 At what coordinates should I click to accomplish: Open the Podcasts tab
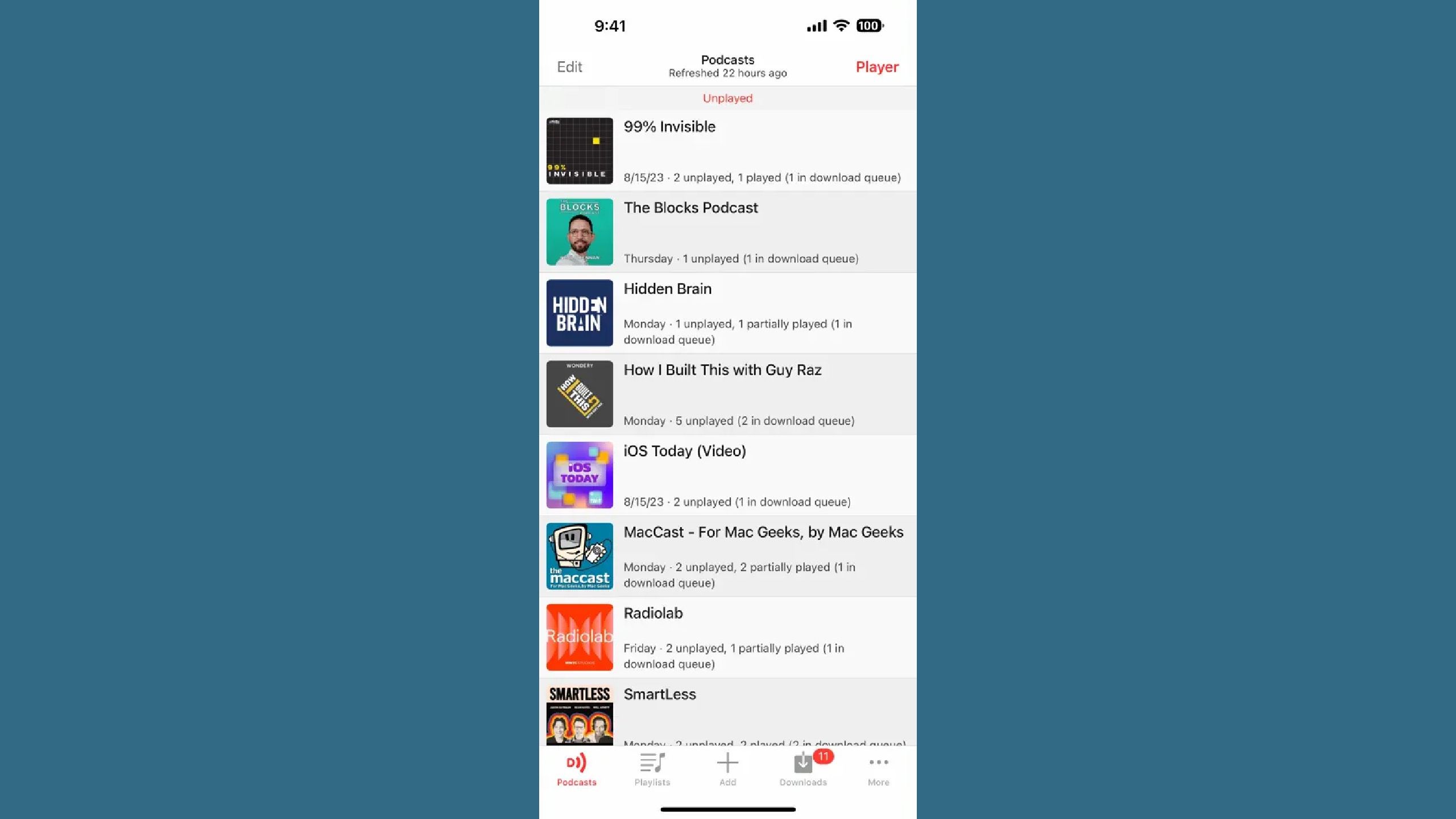[x=577, y=769]
